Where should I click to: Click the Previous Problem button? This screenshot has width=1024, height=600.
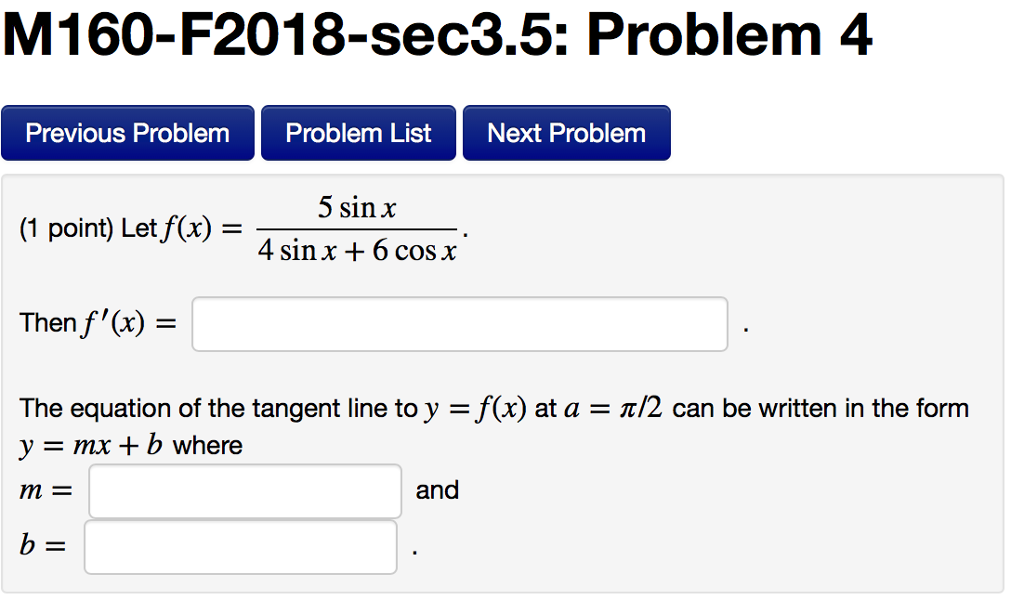coord(127,132)
